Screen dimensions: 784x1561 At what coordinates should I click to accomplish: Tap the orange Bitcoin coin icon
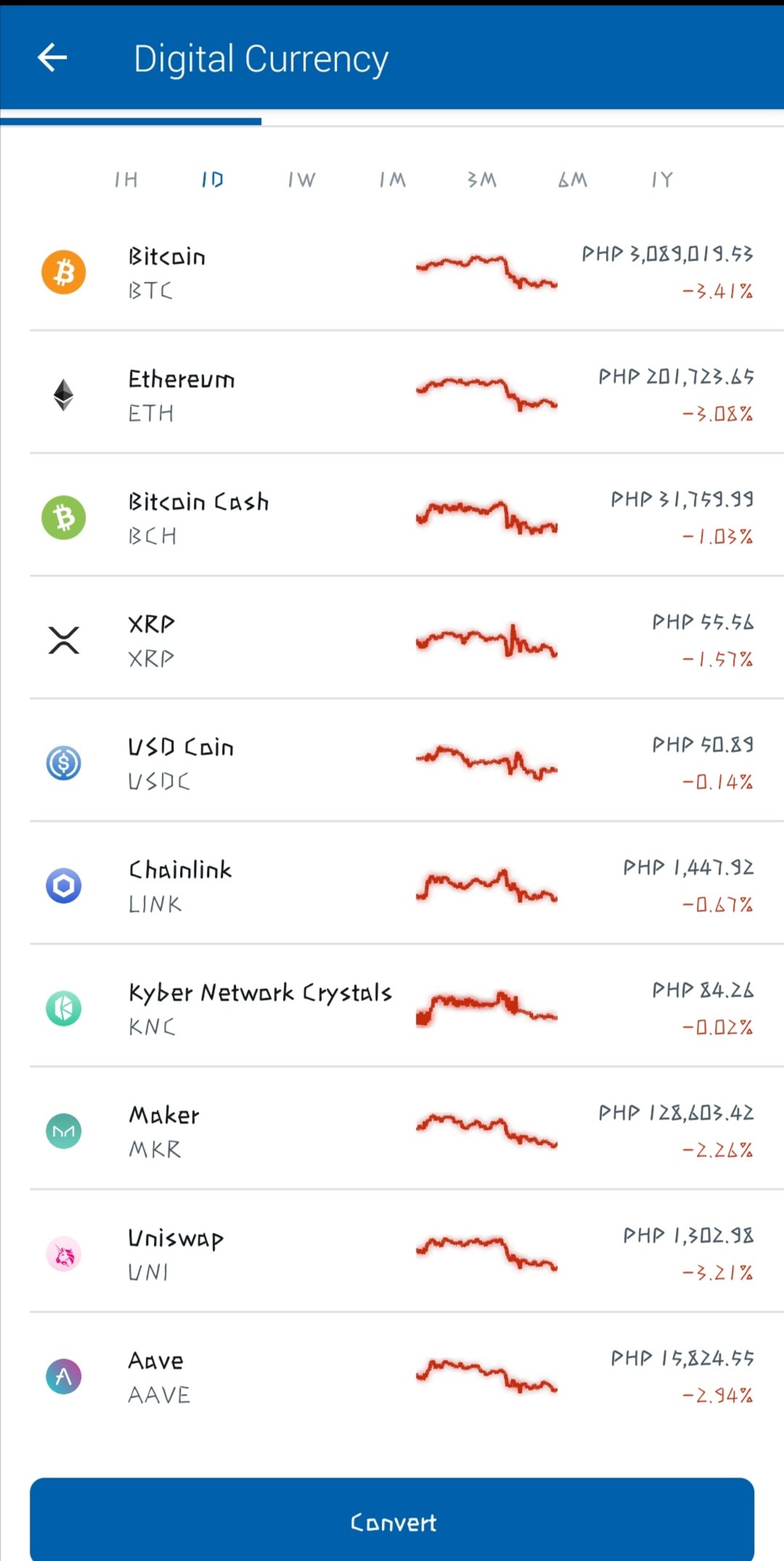pos(64,272)
